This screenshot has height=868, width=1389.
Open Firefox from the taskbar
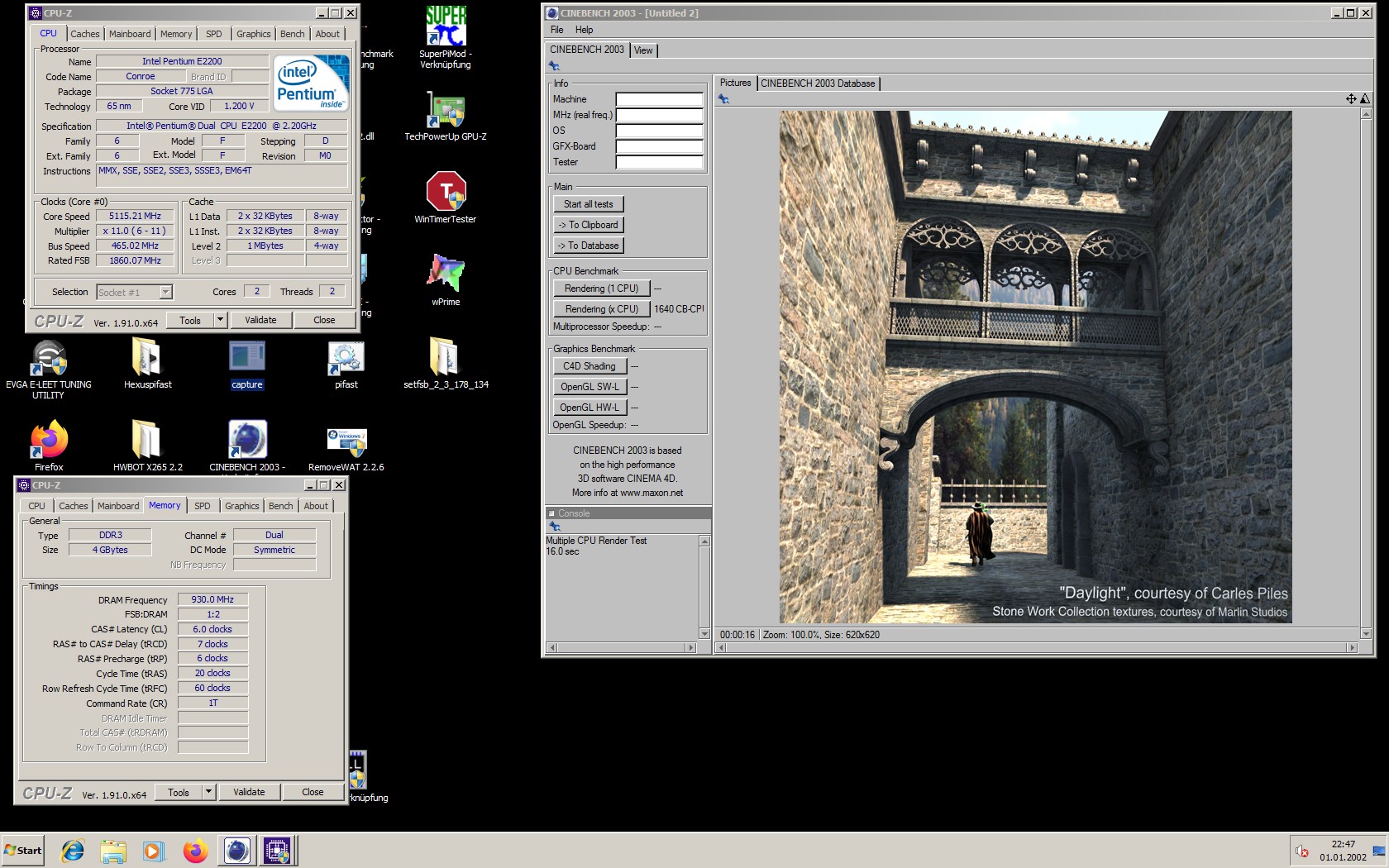tap(195, 851)
